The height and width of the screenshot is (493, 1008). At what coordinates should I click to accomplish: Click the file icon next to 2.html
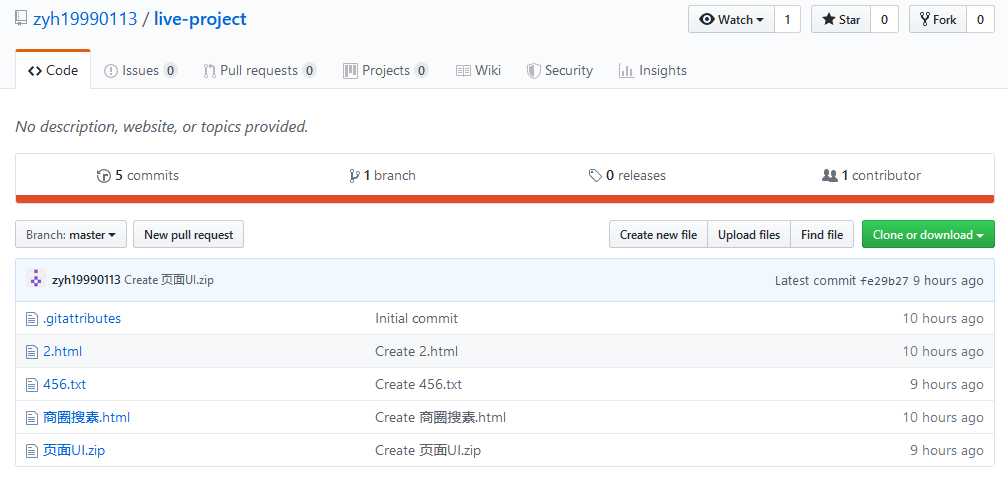pos(32,352)
